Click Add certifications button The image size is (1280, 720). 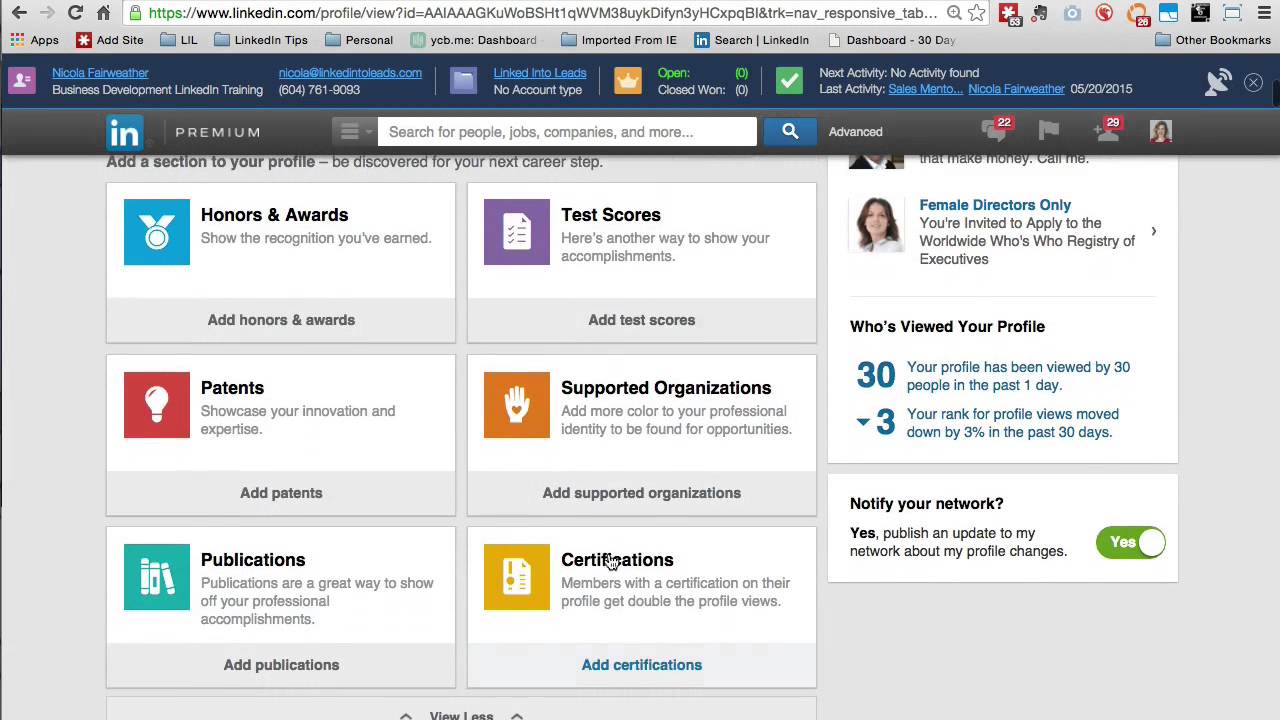point(642,665)
